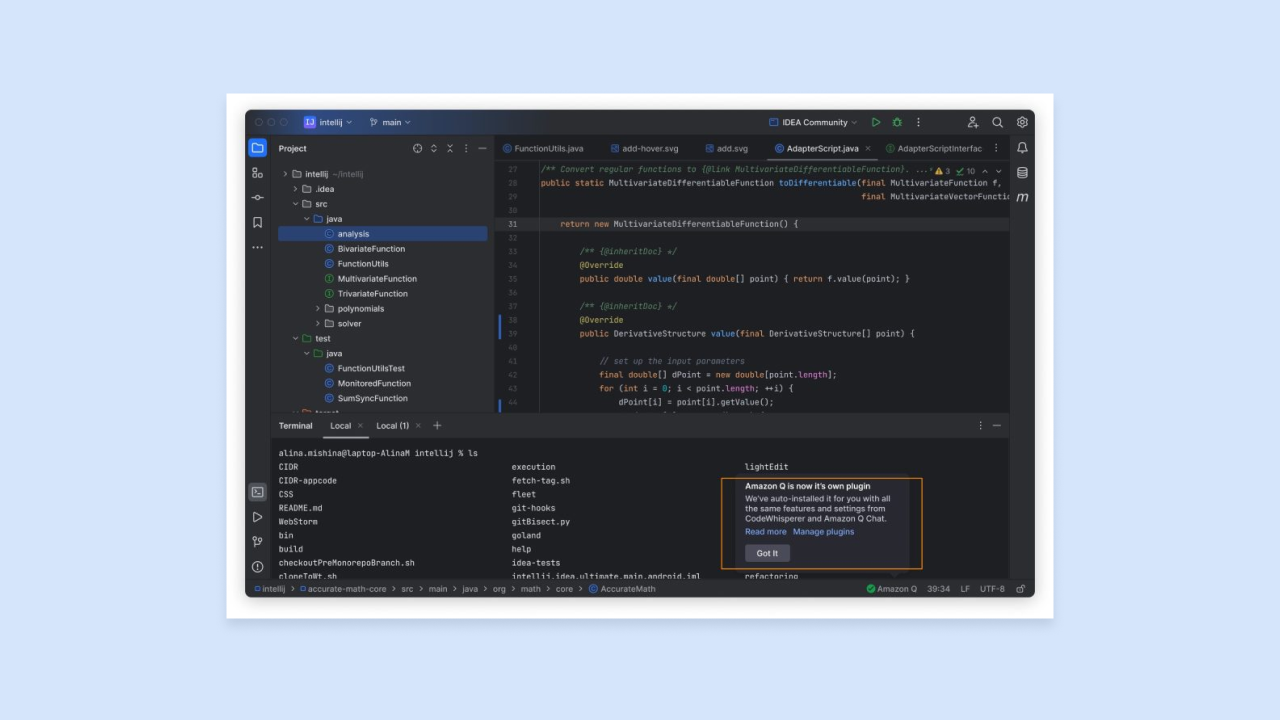This screenshot has height=720, width=1280.
Task: Switch to add-hover.svg tab
Action: pos(643,148)
